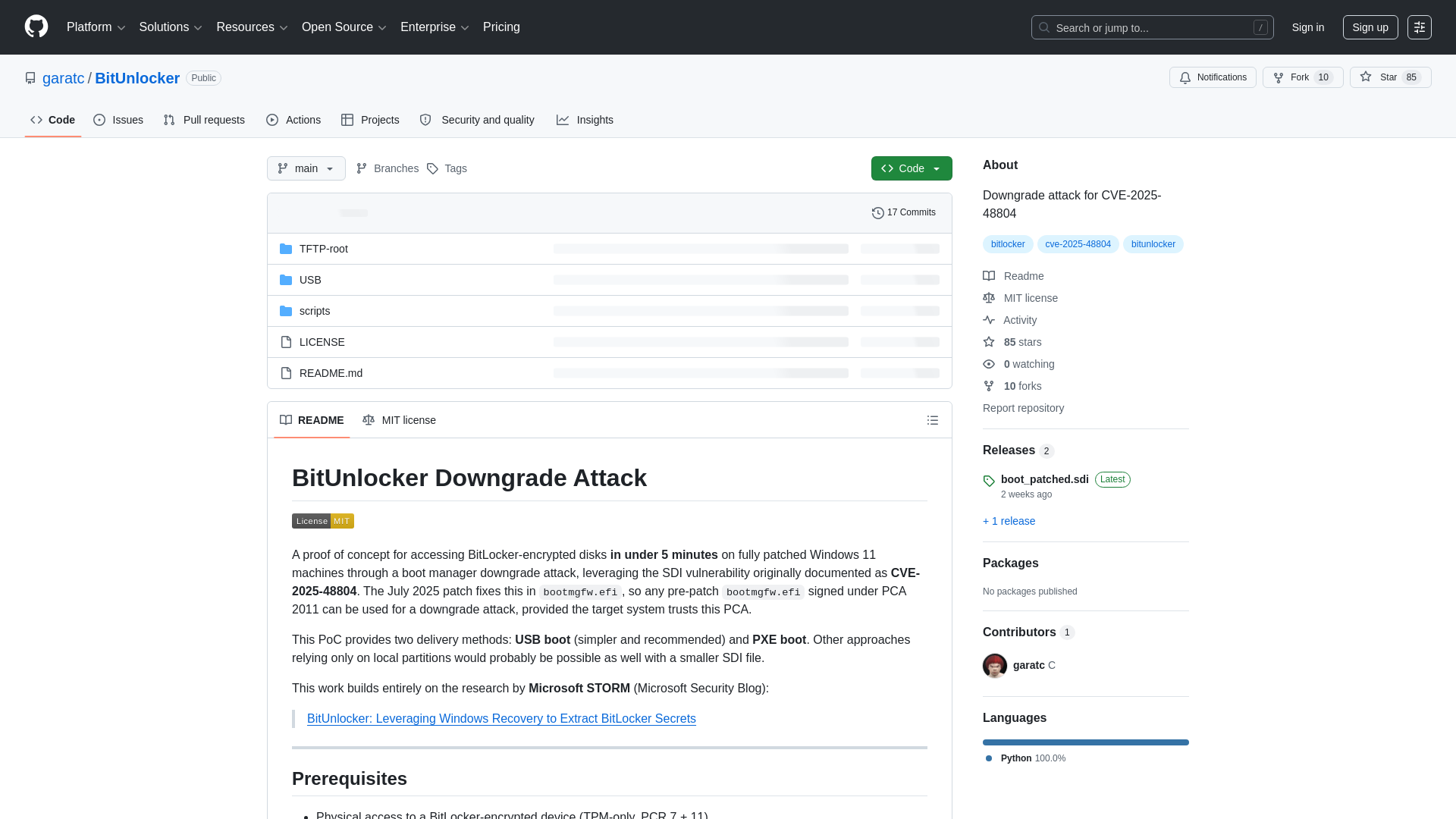Open the scripts folder
This screenshot has width=1456, height=819.
315,311
